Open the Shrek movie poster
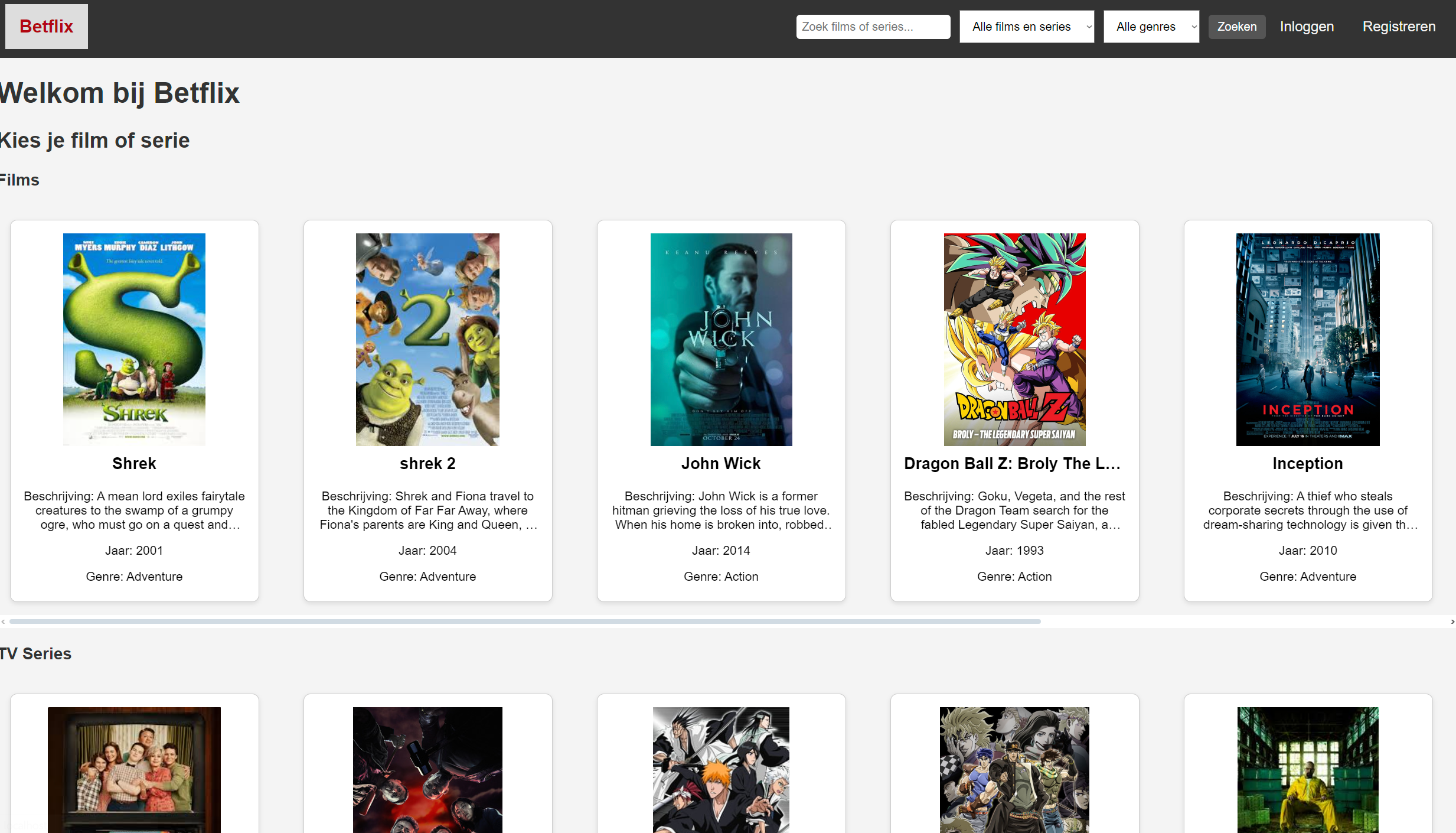This screenshot has height=833, width=1456. (x=134, y=339)
